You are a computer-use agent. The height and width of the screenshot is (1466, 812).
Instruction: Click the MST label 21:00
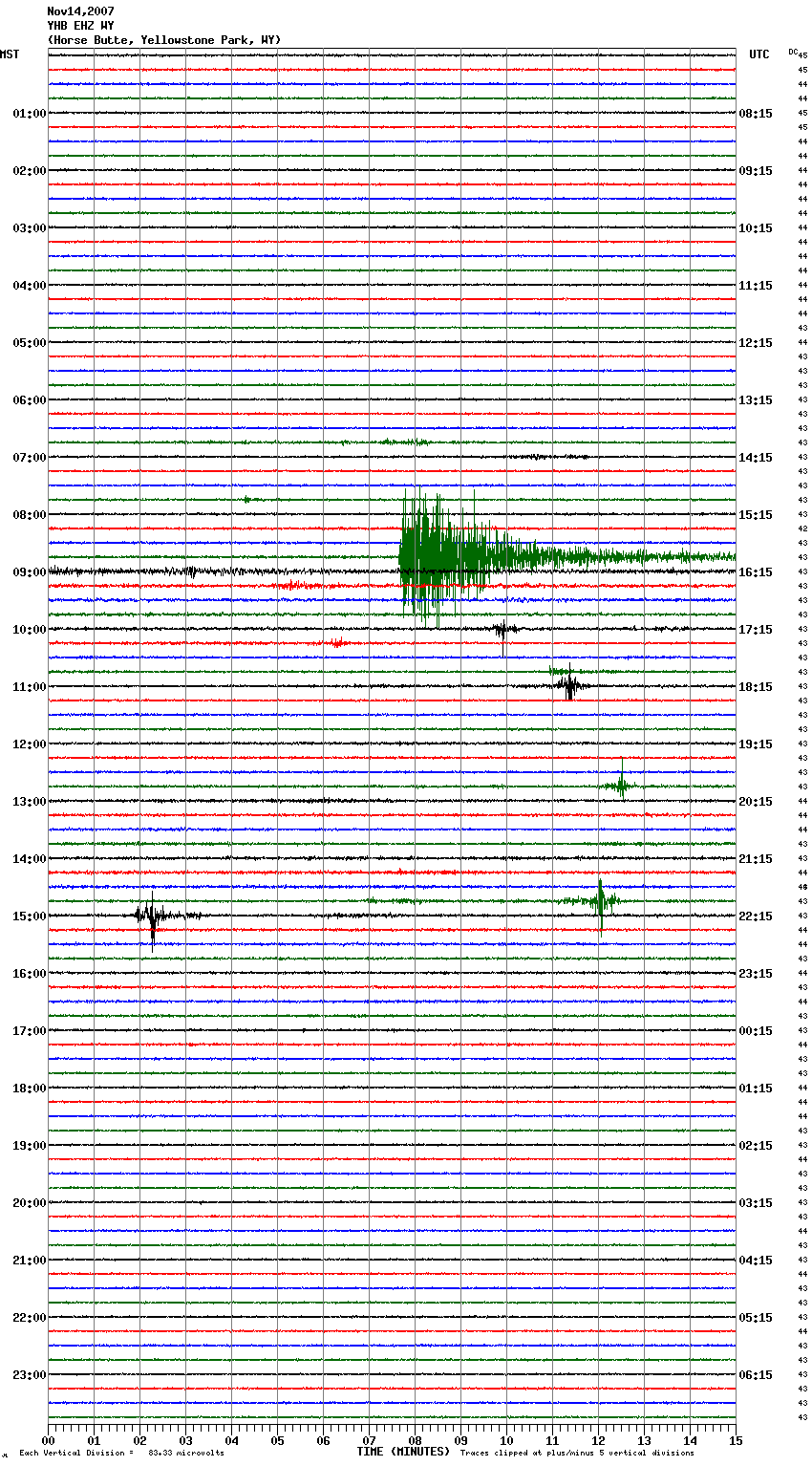(x=29, y=1261)
